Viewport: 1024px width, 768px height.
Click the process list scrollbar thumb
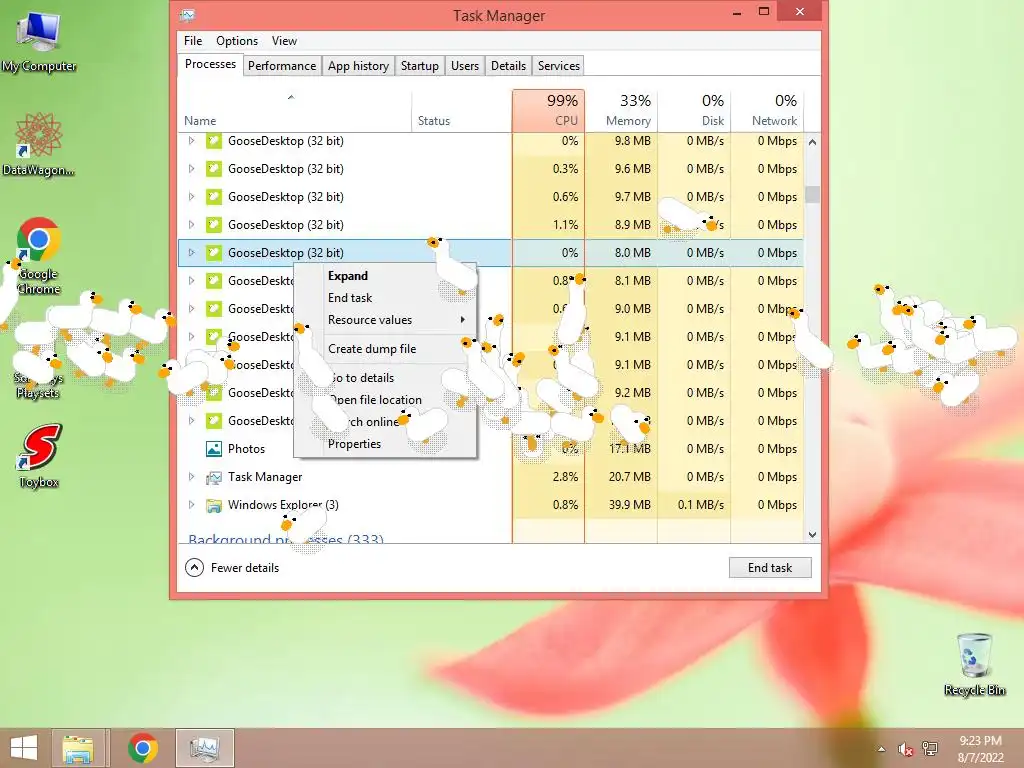tap(812, 195)
